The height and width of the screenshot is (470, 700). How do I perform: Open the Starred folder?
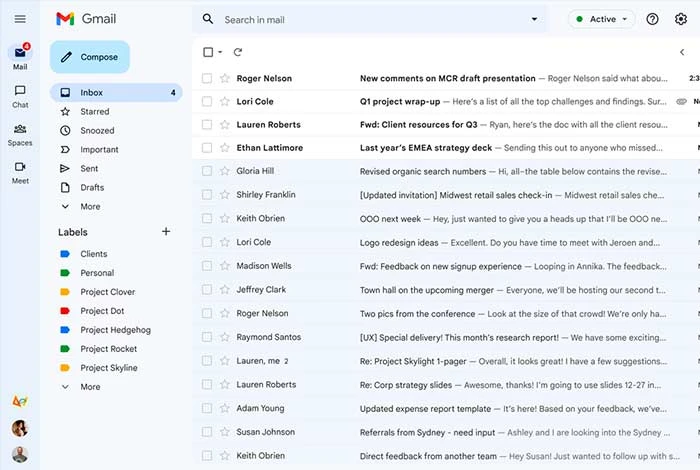click(95, 112)
